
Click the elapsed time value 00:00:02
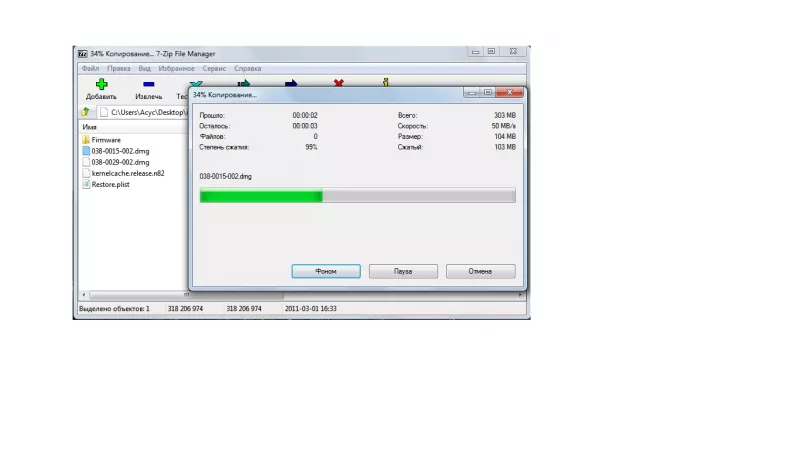click(x=305, y=115)
